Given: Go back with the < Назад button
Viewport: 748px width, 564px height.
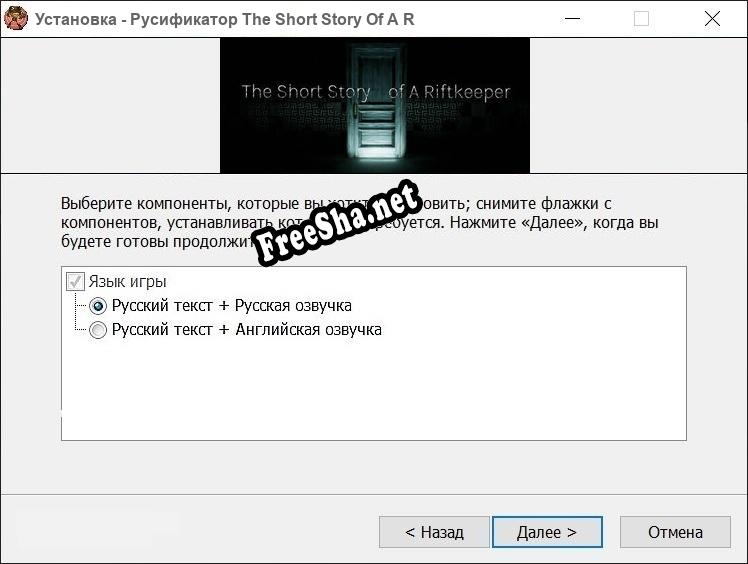Looking at the screenshot, I should click(x=434, y=532).
